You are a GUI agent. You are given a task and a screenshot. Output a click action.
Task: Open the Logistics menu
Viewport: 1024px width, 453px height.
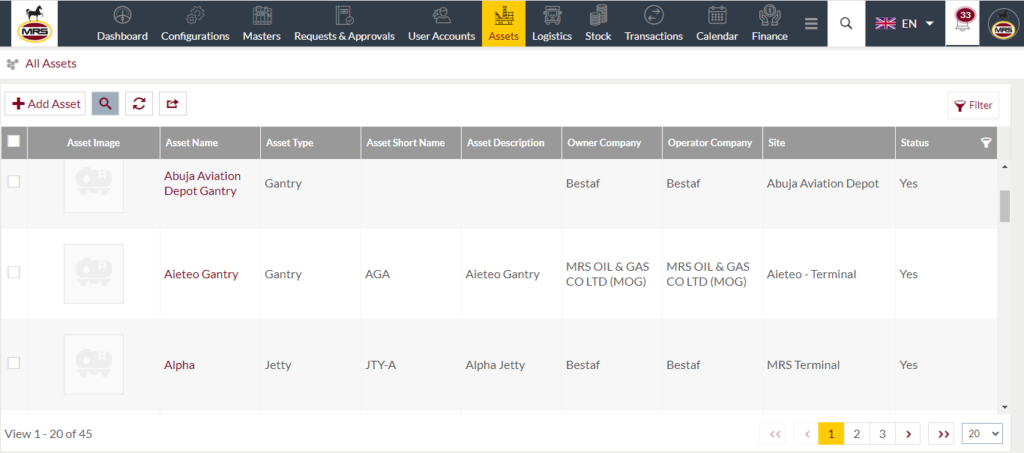552,24
